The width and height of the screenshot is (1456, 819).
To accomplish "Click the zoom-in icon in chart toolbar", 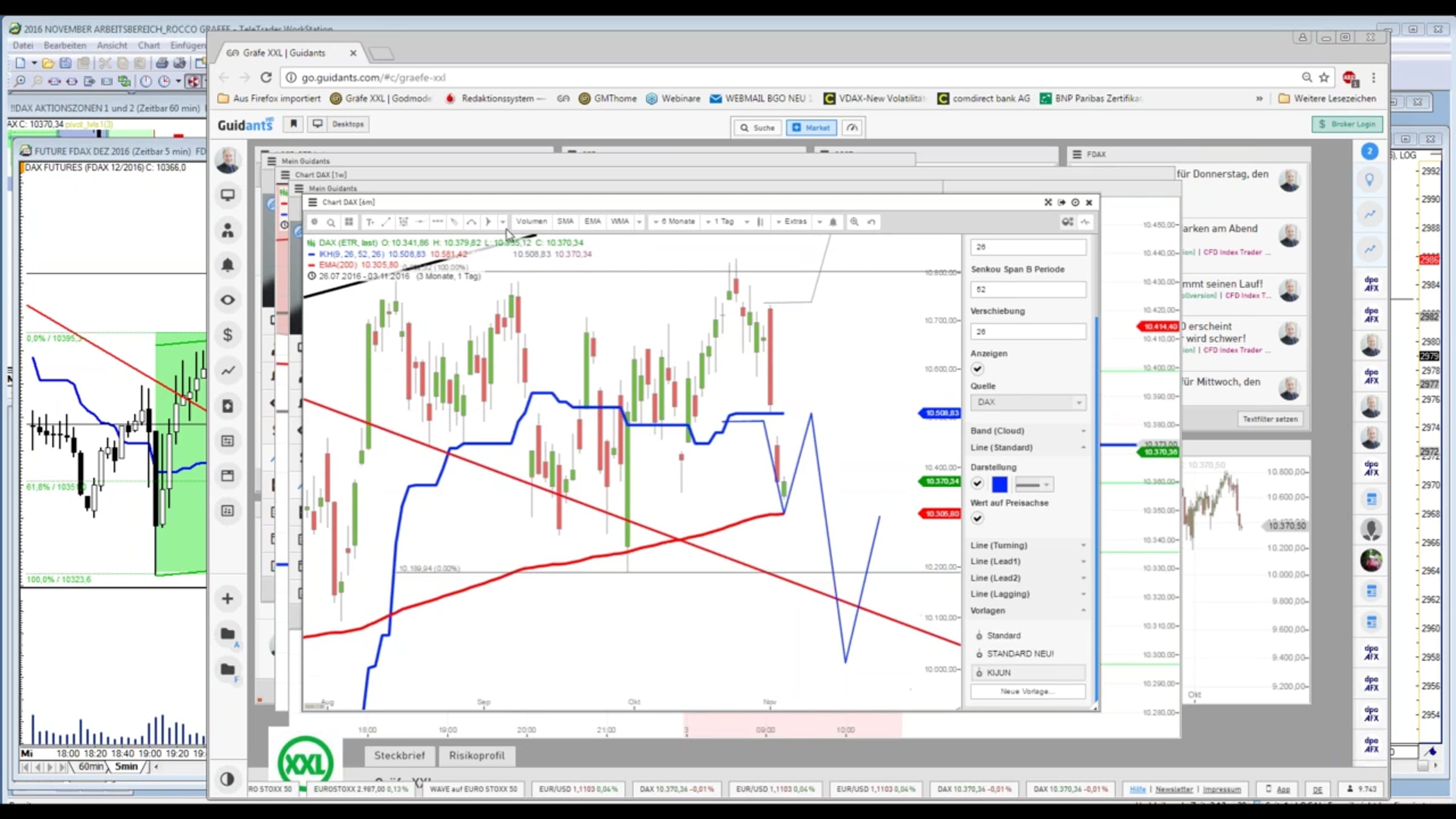I will (x=854, y=222).
